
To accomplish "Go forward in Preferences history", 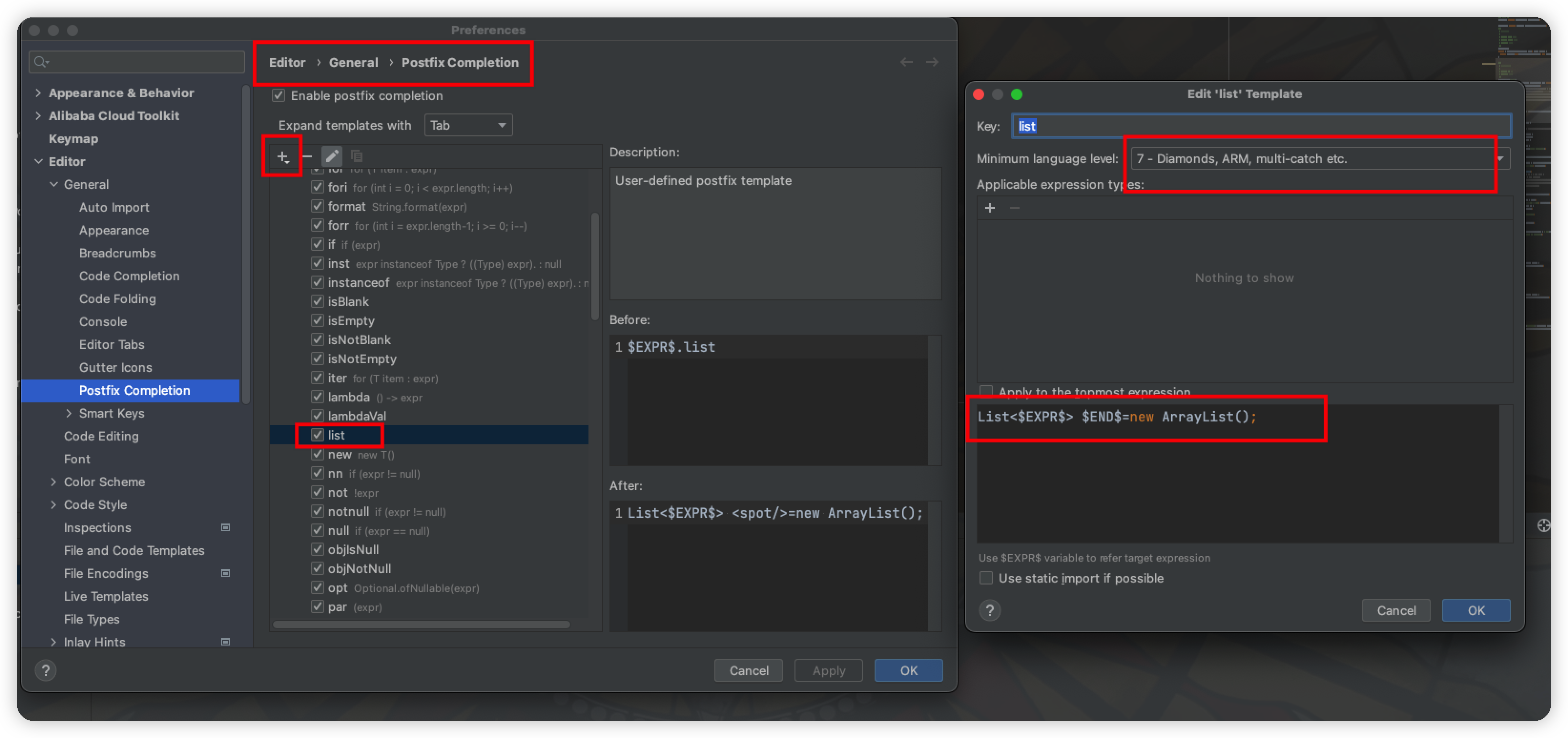I will coord(932,62).
